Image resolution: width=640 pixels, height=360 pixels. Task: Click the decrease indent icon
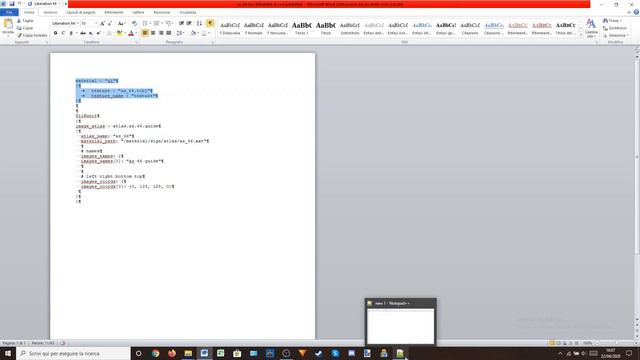[x=181, y=24]
